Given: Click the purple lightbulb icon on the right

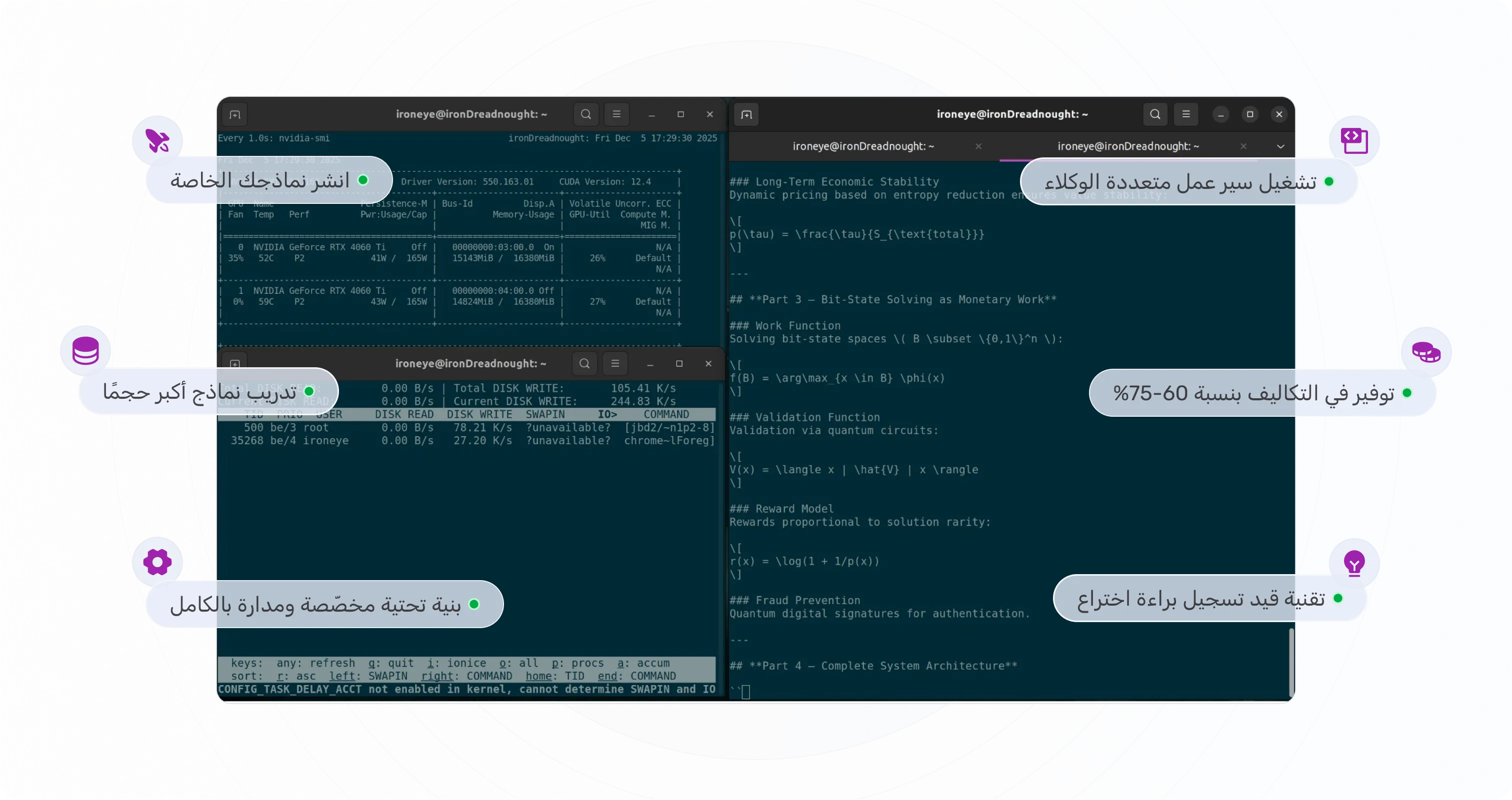Looking at the screenshot, I should [x=1354, y=564].
